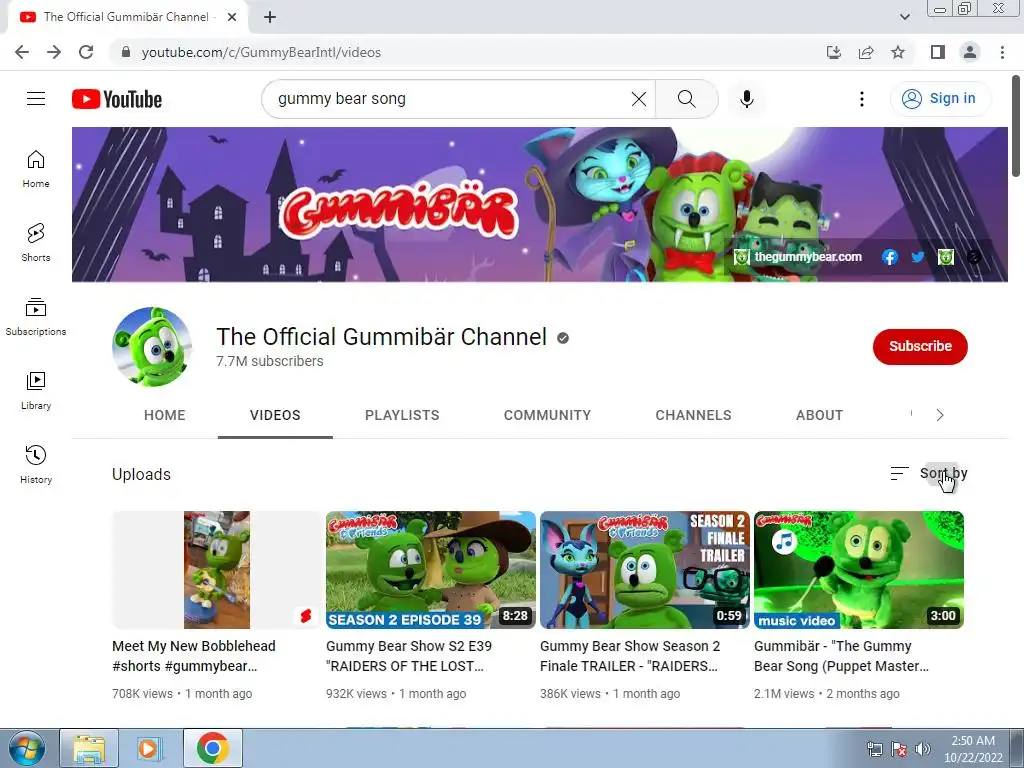Open the ABOUT tab

coord(820,415)
